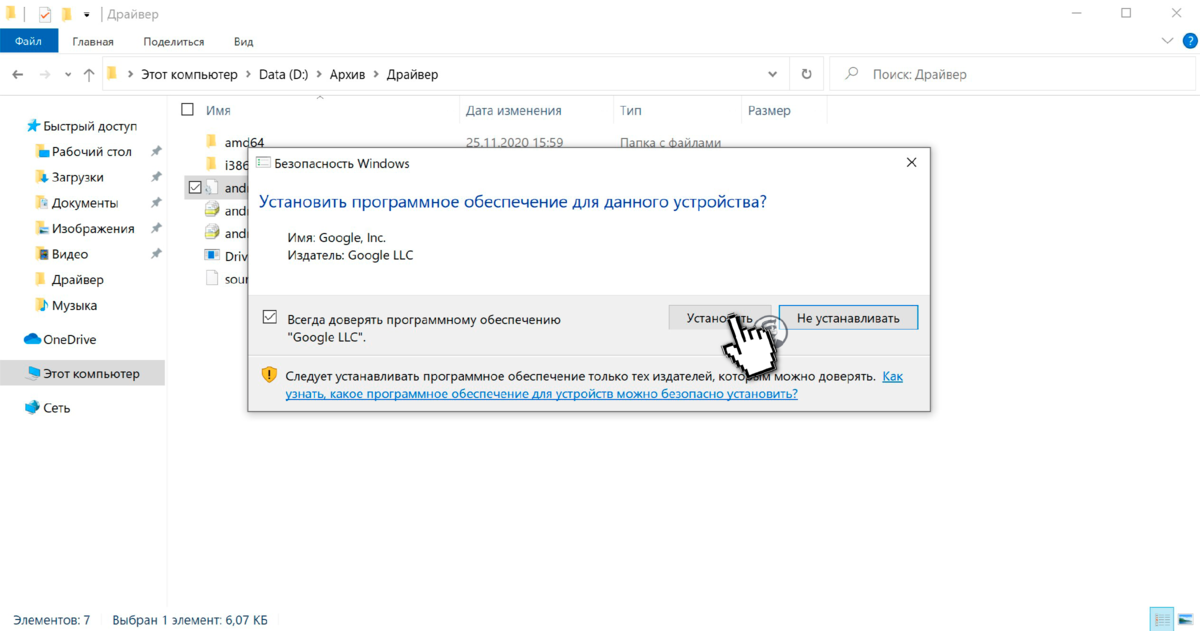Image resolution: width=1200 pixels, height=631 pixels.
Task: Click the pin icon next to Загрузки
Action: tap(156, 177)
